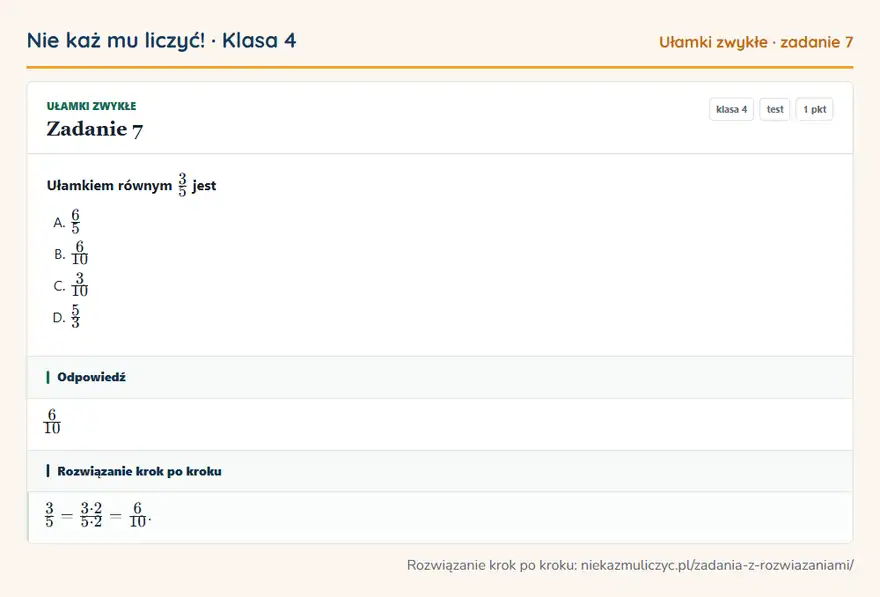Image resolution: width=880 pixels, height=597 pixels.
Task: Collapse 'Rozwiązanie krok po kroku' section
Action: click(x=440, y=471)
